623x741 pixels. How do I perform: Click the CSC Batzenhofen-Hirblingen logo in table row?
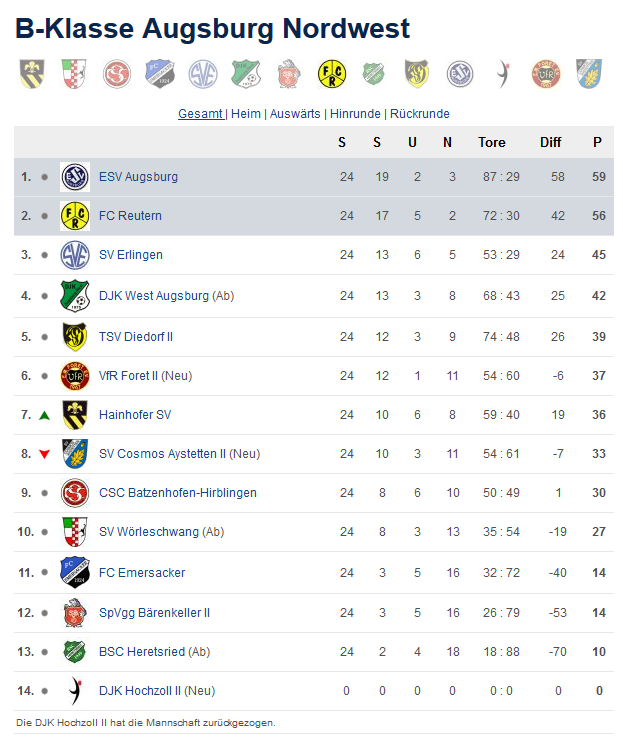[x=75, y=492]
